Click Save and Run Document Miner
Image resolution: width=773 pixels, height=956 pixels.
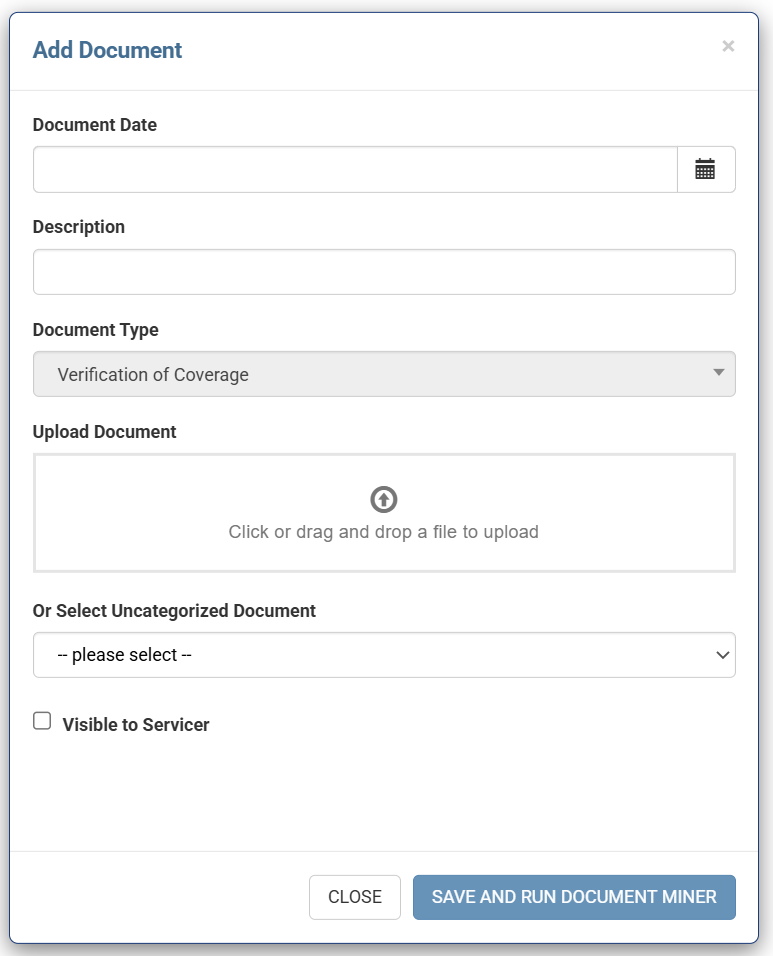point(574,897)
